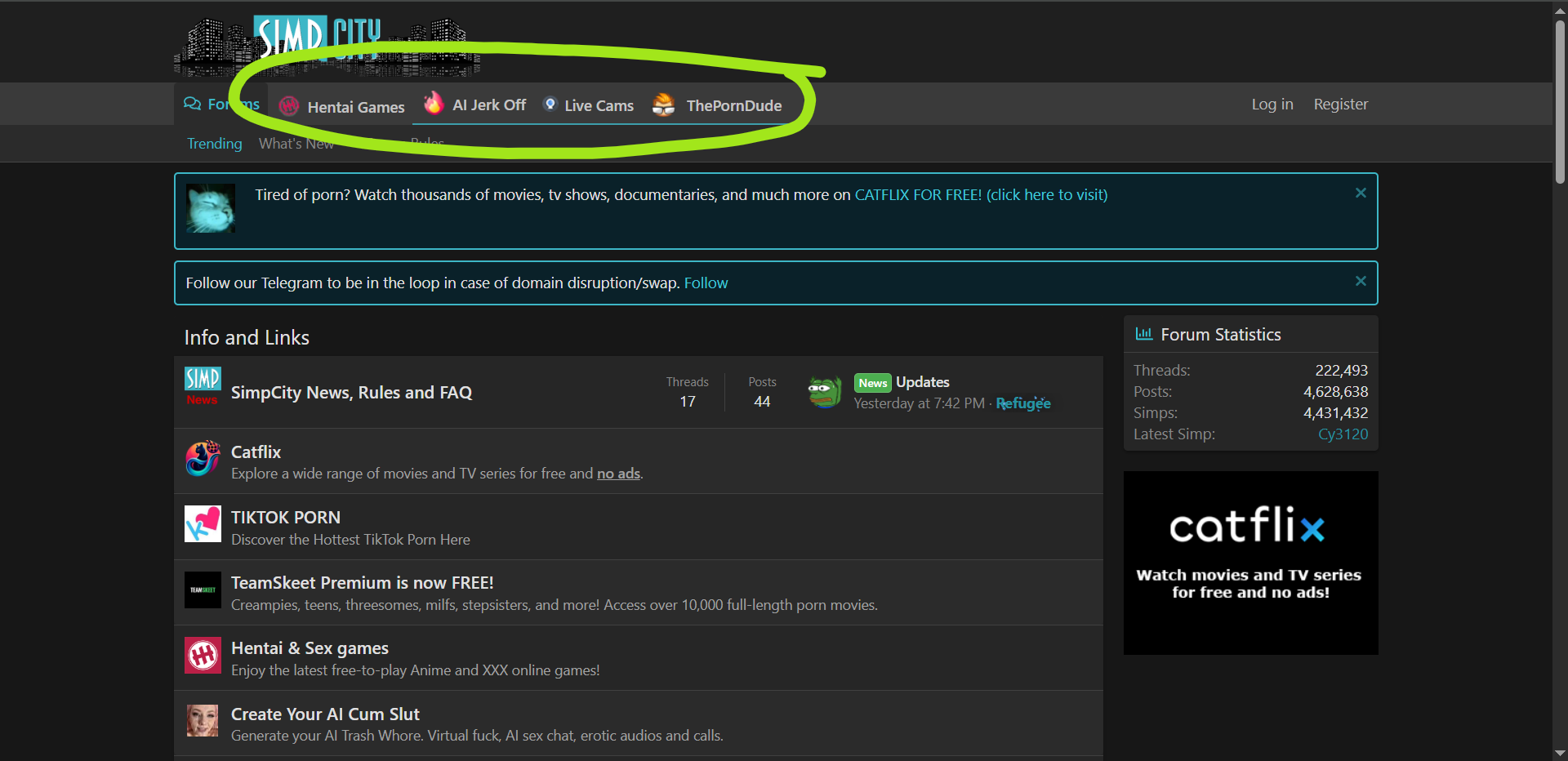Click the ThePornDude mascot icon
The width and height of the screenshot is (1568, 761).
coord(664,105)
